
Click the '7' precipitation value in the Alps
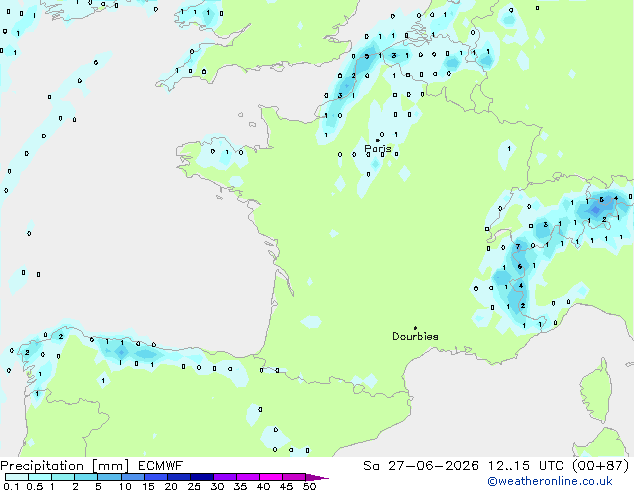click(x=518, y=246)
